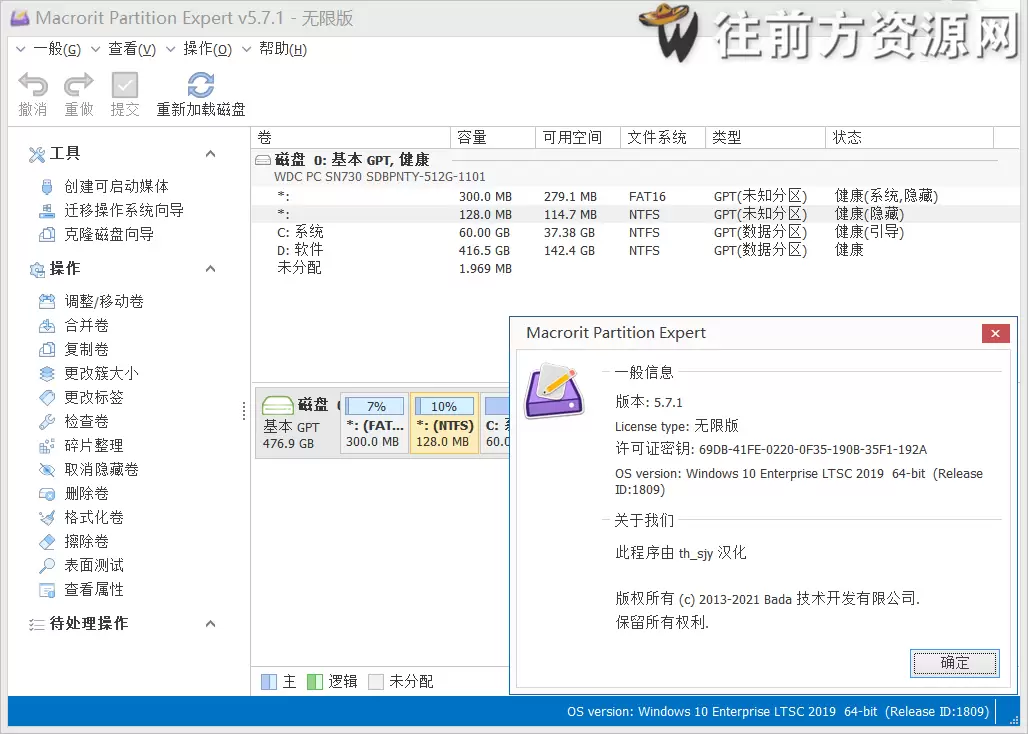Select the D: 软件 volume row
This screenshot has height=734, width=1028.
(x=636, y=250)
